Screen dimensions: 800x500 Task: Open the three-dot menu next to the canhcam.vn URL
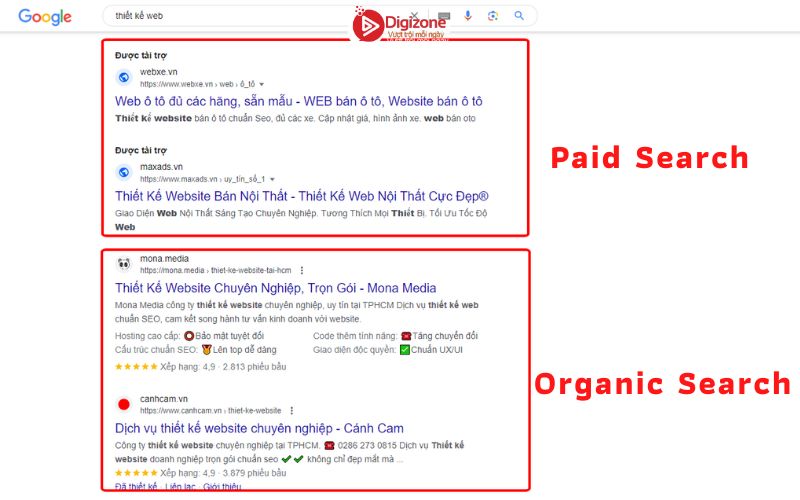tap(292, 410)
